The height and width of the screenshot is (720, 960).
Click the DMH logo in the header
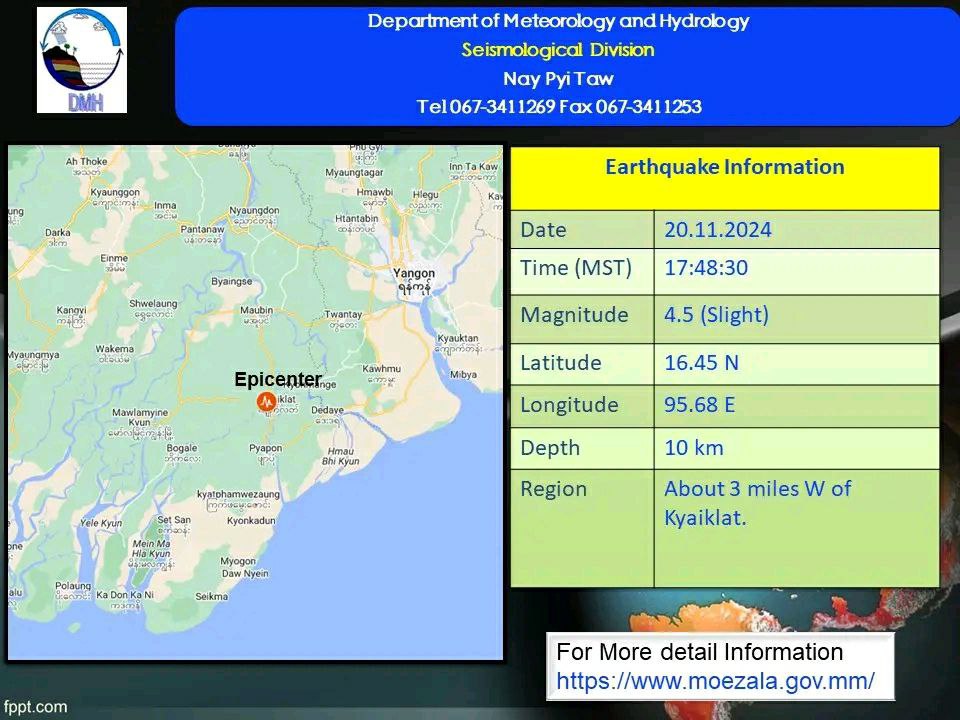tap(82, 60)
